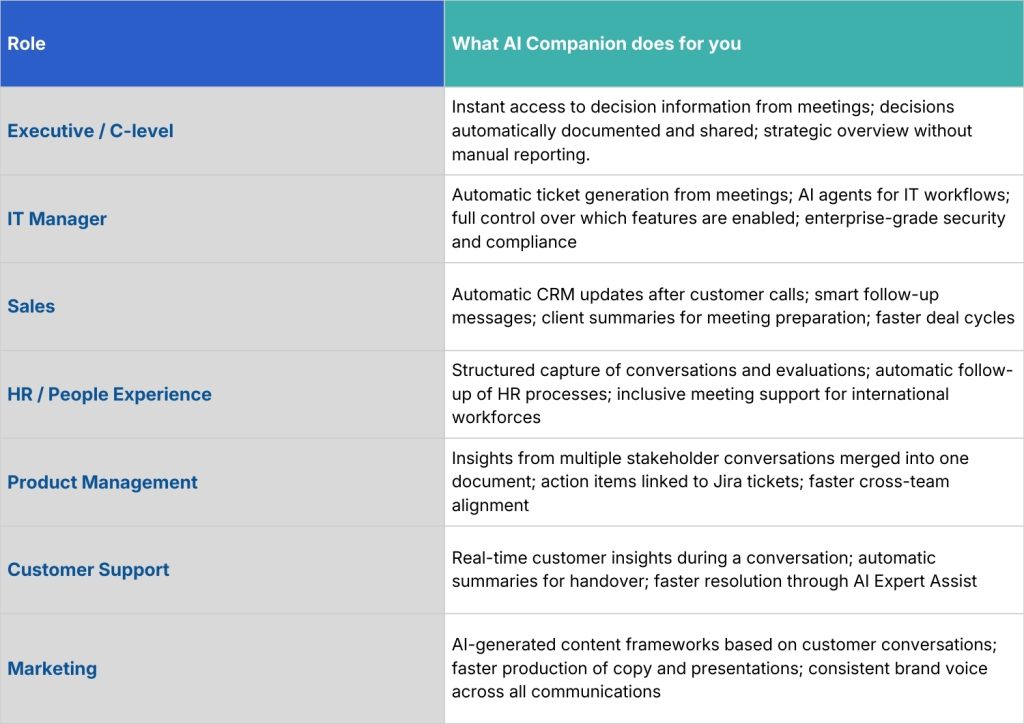Screen dimensions: 1024x724
Task: Choose the Product Management role
Action: (102, 482)
